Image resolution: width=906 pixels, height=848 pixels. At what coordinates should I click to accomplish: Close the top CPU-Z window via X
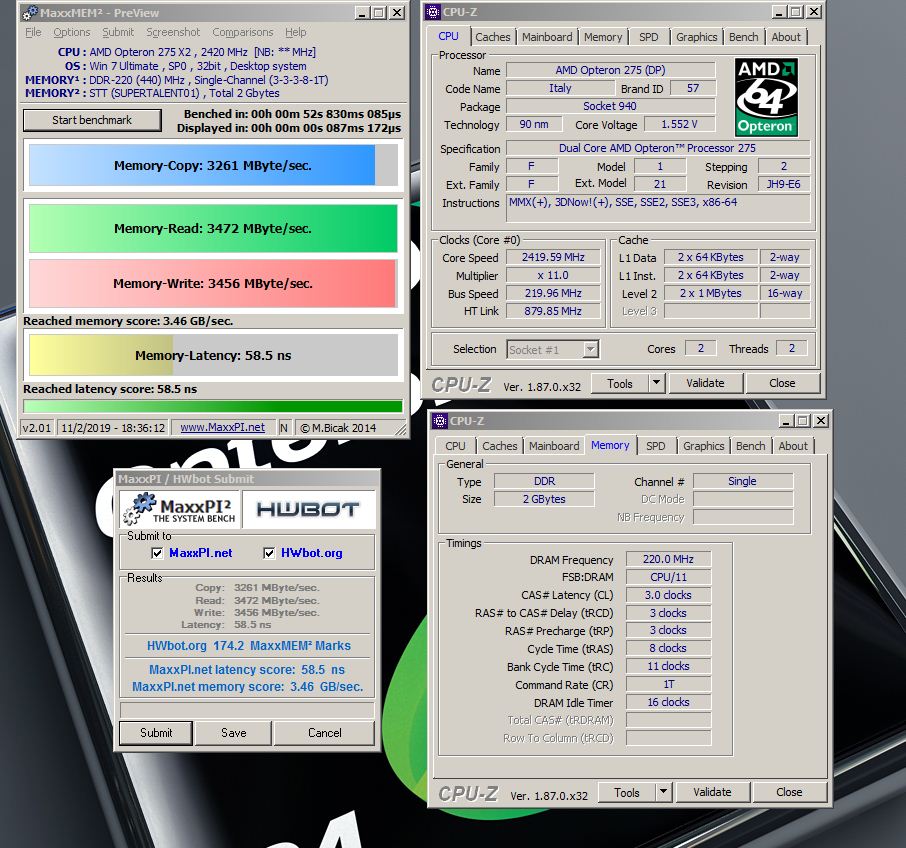[x=814, y=12]
